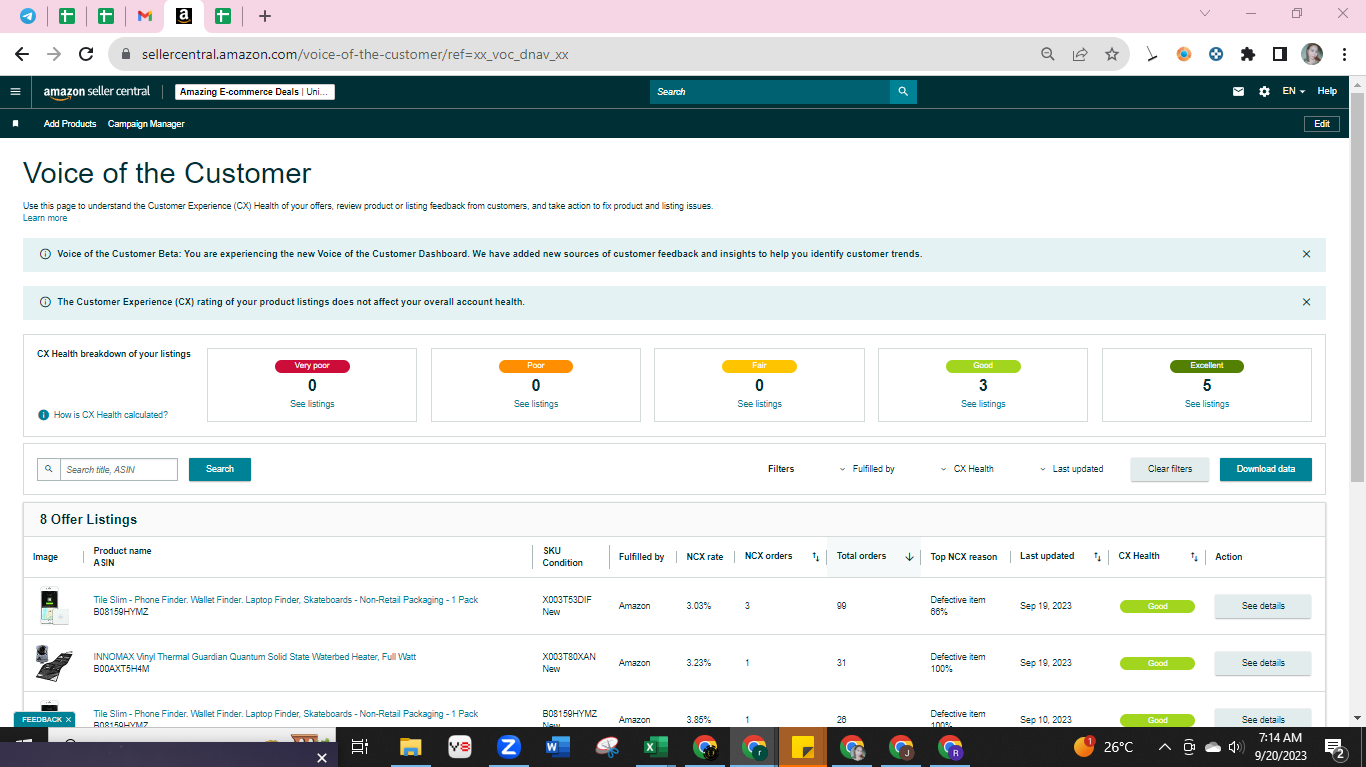Click the magnifier button in top search bar

click(x=903, y=91)
